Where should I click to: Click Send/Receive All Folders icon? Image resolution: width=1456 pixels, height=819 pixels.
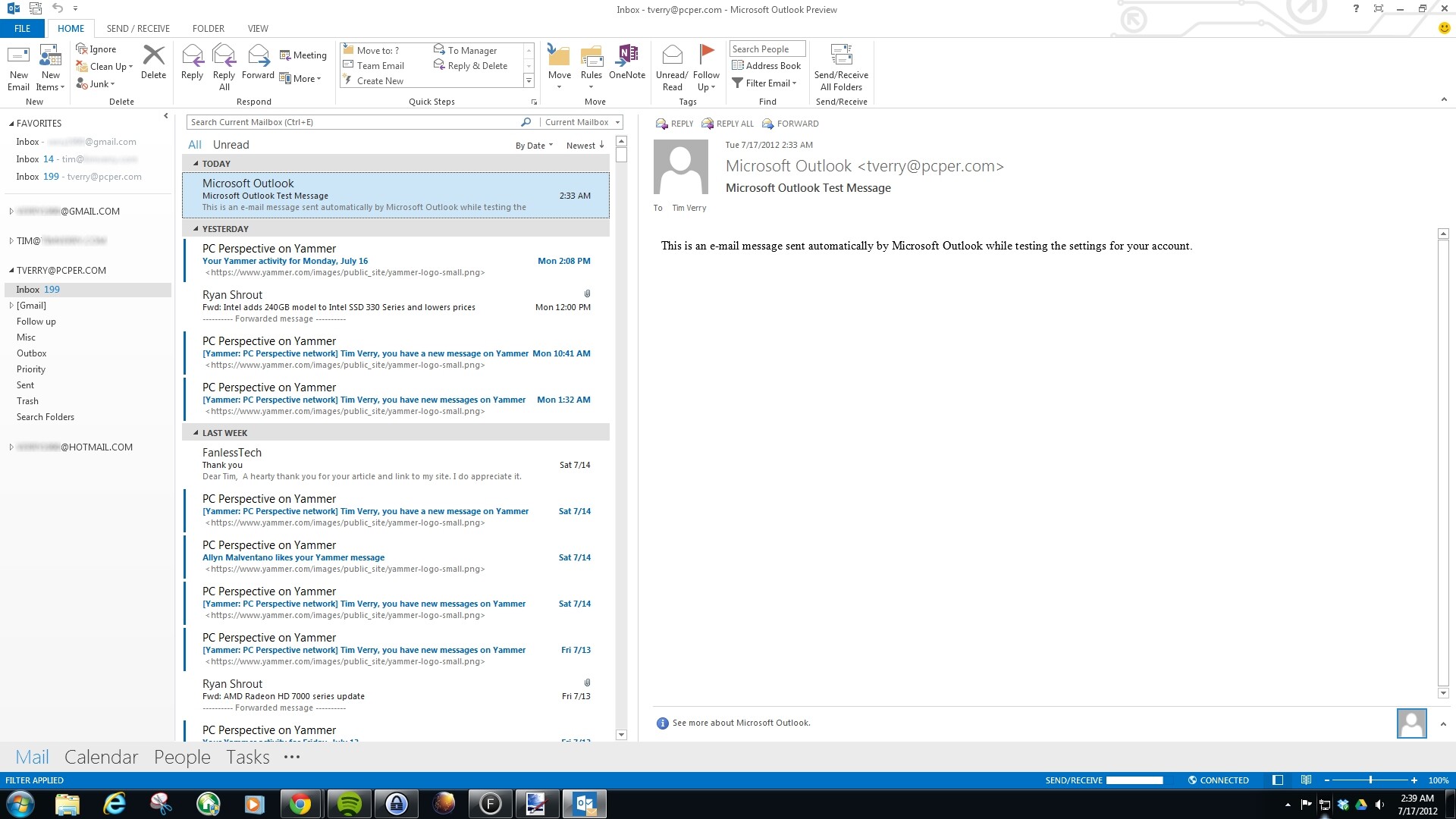tap(841, 58)
